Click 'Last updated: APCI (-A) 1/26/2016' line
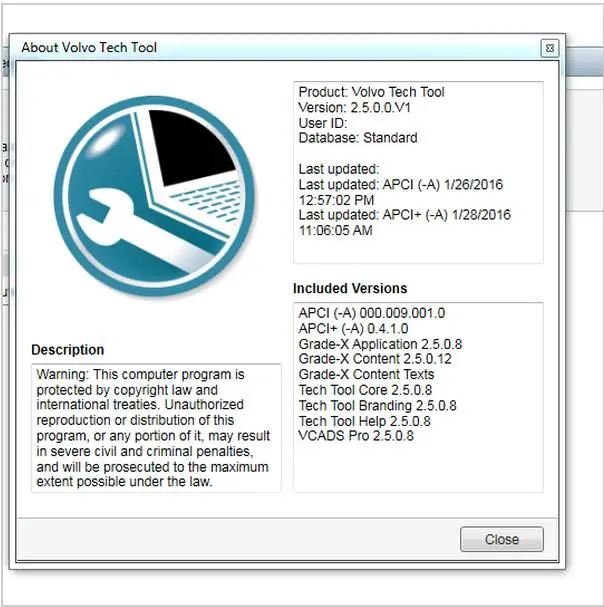 click(401, 185)
